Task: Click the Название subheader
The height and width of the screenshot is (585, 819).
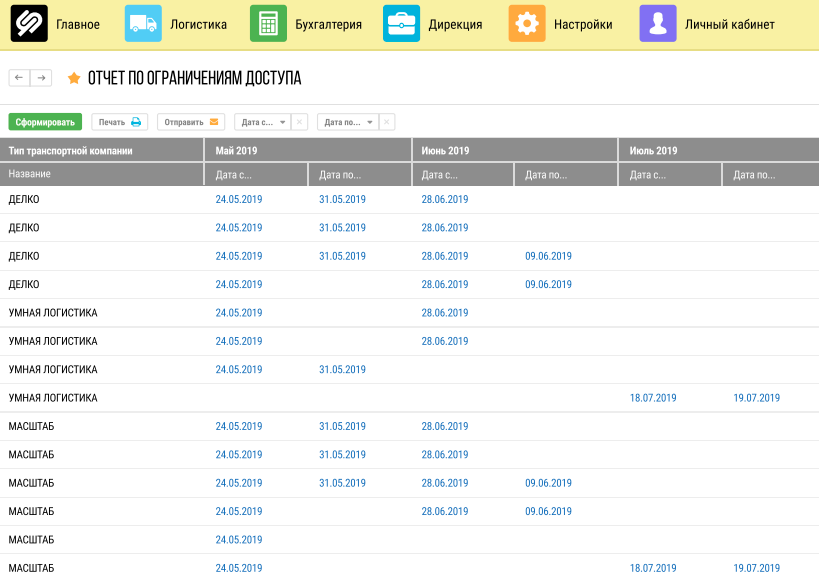Action: coord(101,174)
